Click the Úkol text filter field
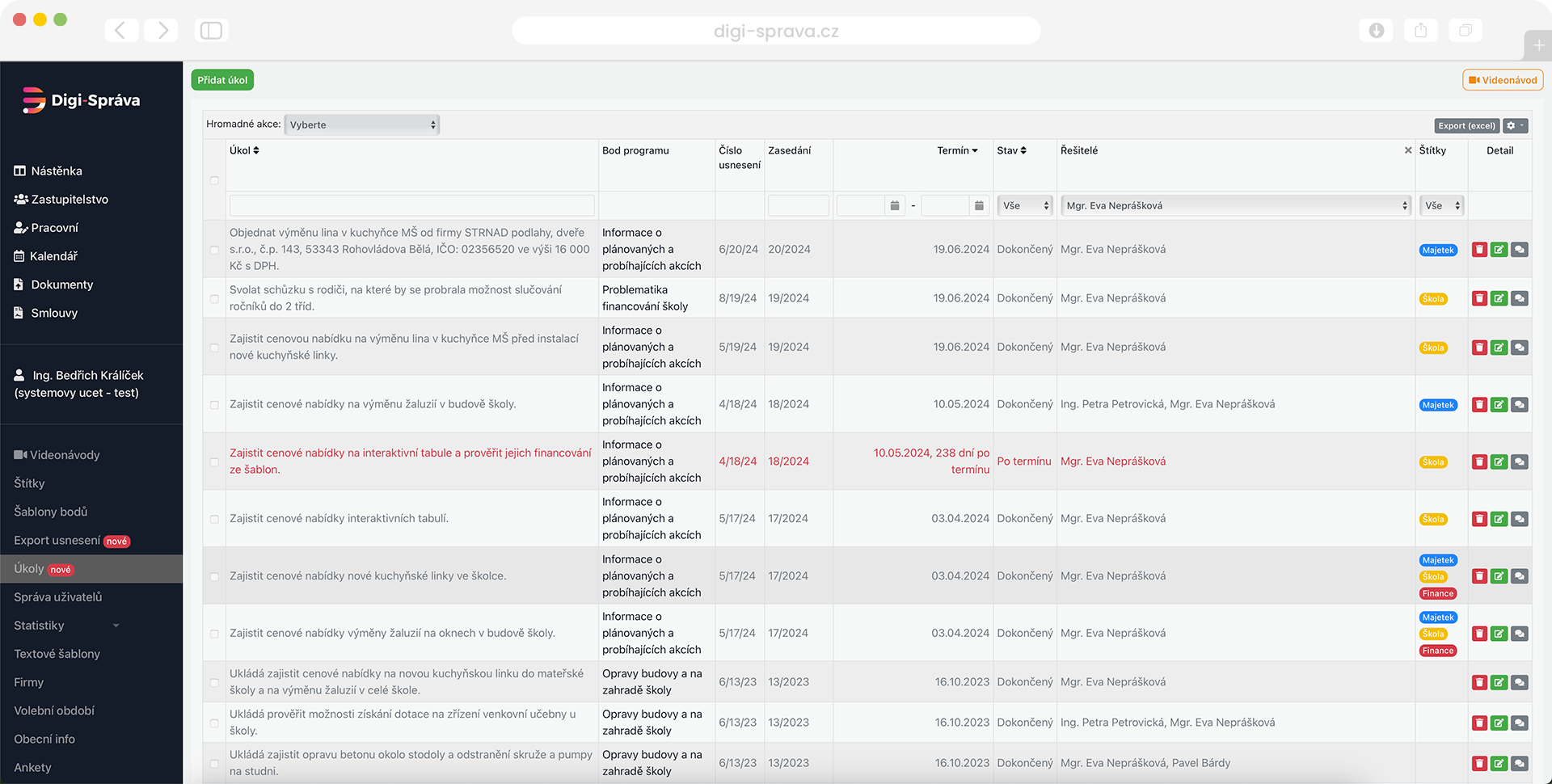Image resolution: width=1552 pixels, height=784 pixels. click(x=411, y=206)
